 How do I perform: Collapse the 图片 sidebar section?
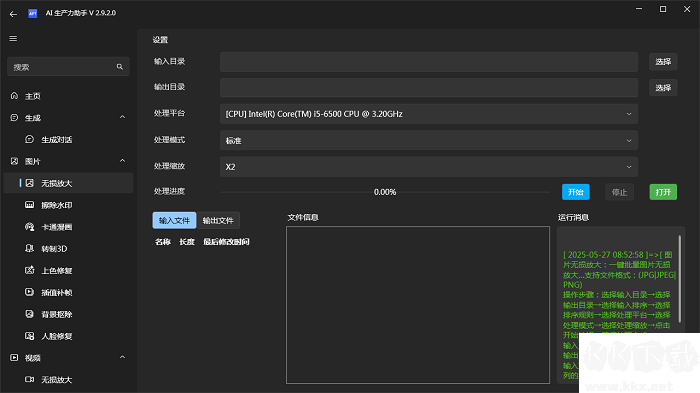pos(122,161)
